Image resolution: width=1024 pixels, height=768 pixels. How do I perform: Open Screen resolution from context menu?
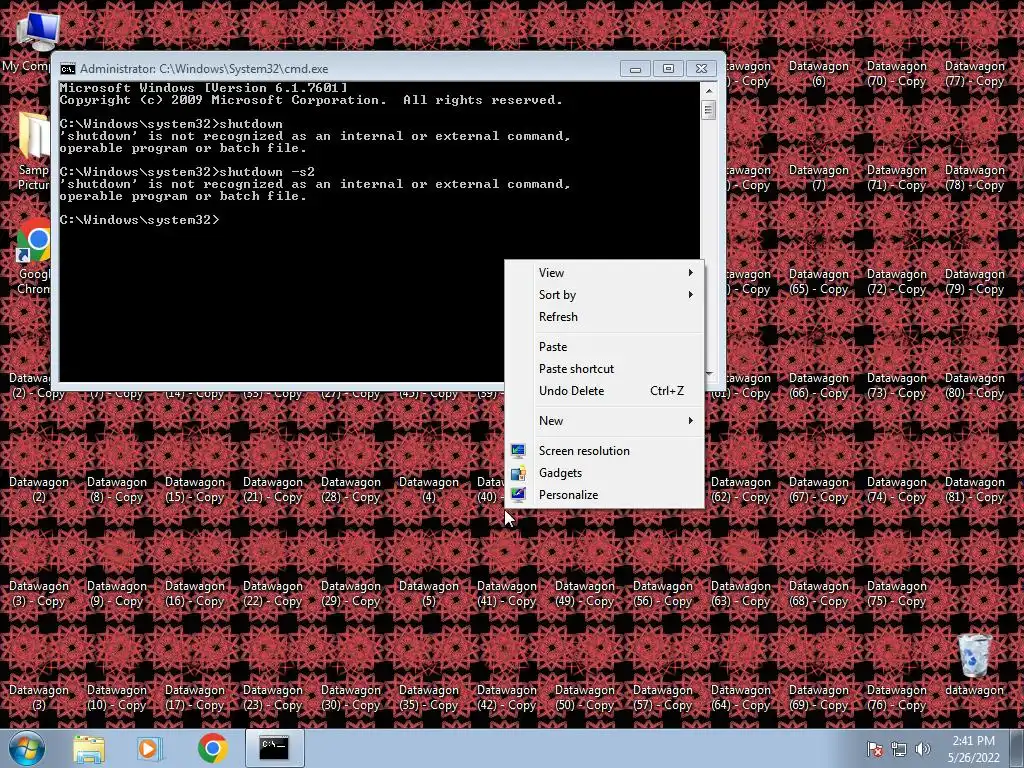605,451
